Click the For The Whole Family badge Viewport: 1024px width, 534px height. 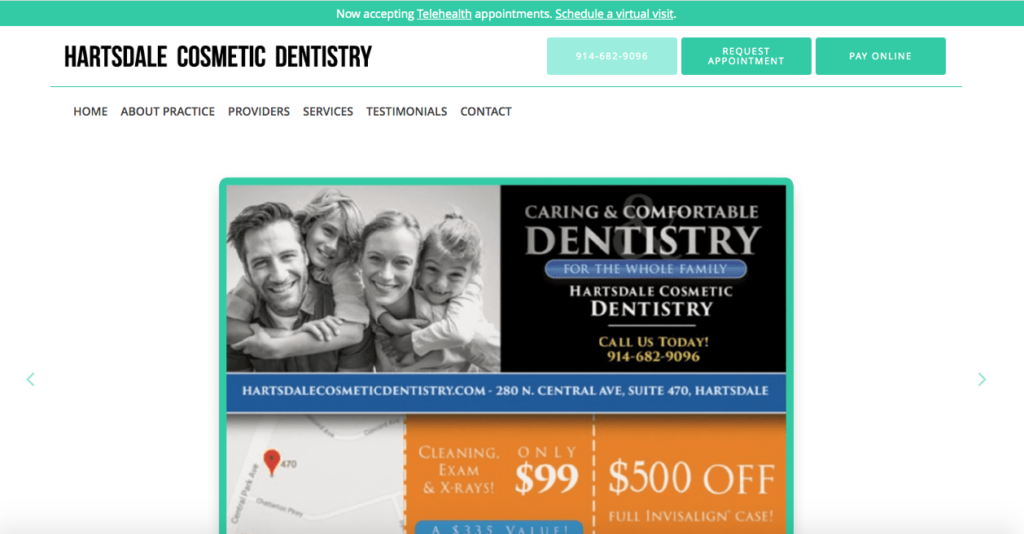click(x=645, y=269)
